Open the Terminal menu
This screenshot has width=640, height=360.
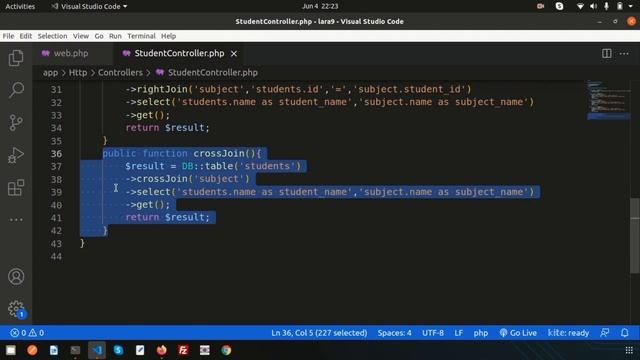tap(141, 36)
